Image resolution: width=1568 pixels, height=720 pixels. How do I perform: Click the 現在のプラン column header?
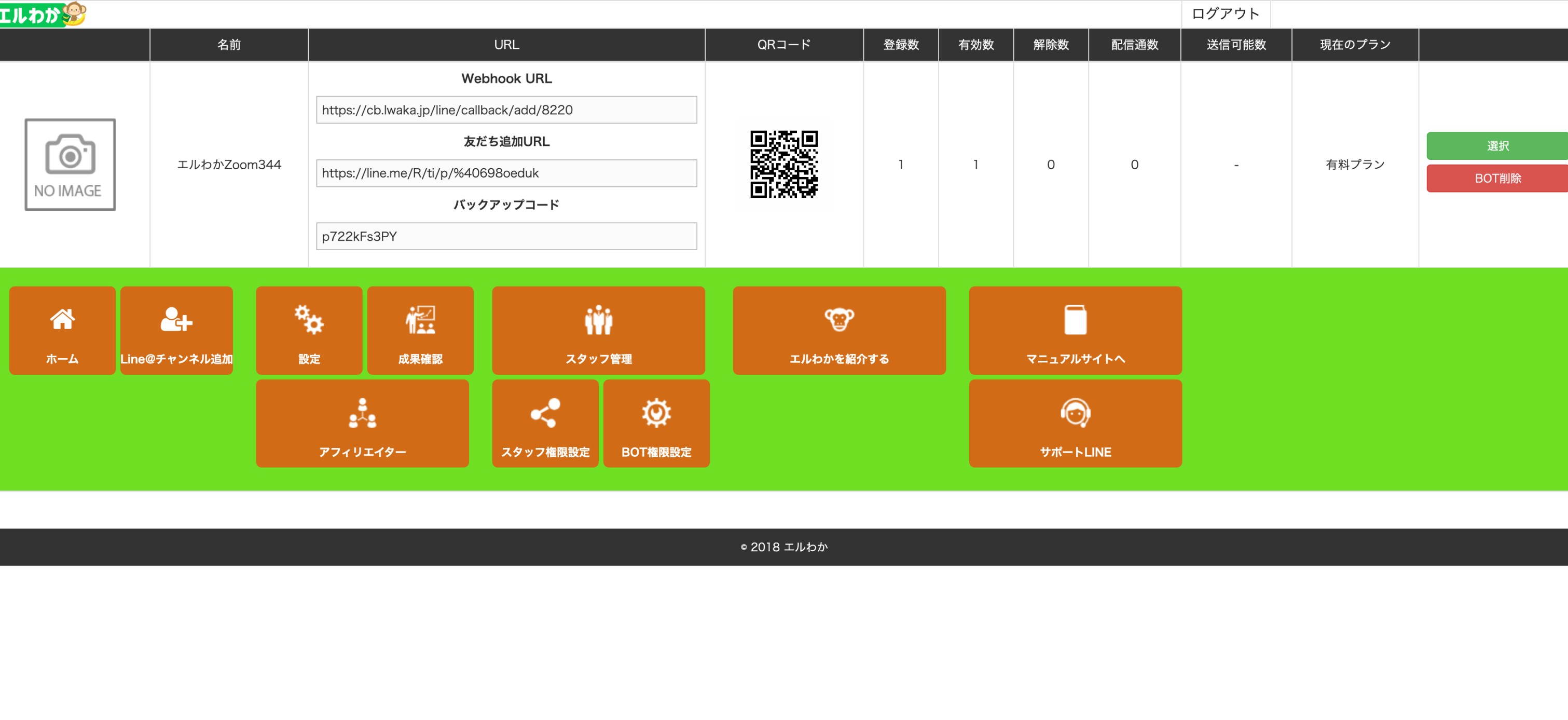pos(1355,45)
